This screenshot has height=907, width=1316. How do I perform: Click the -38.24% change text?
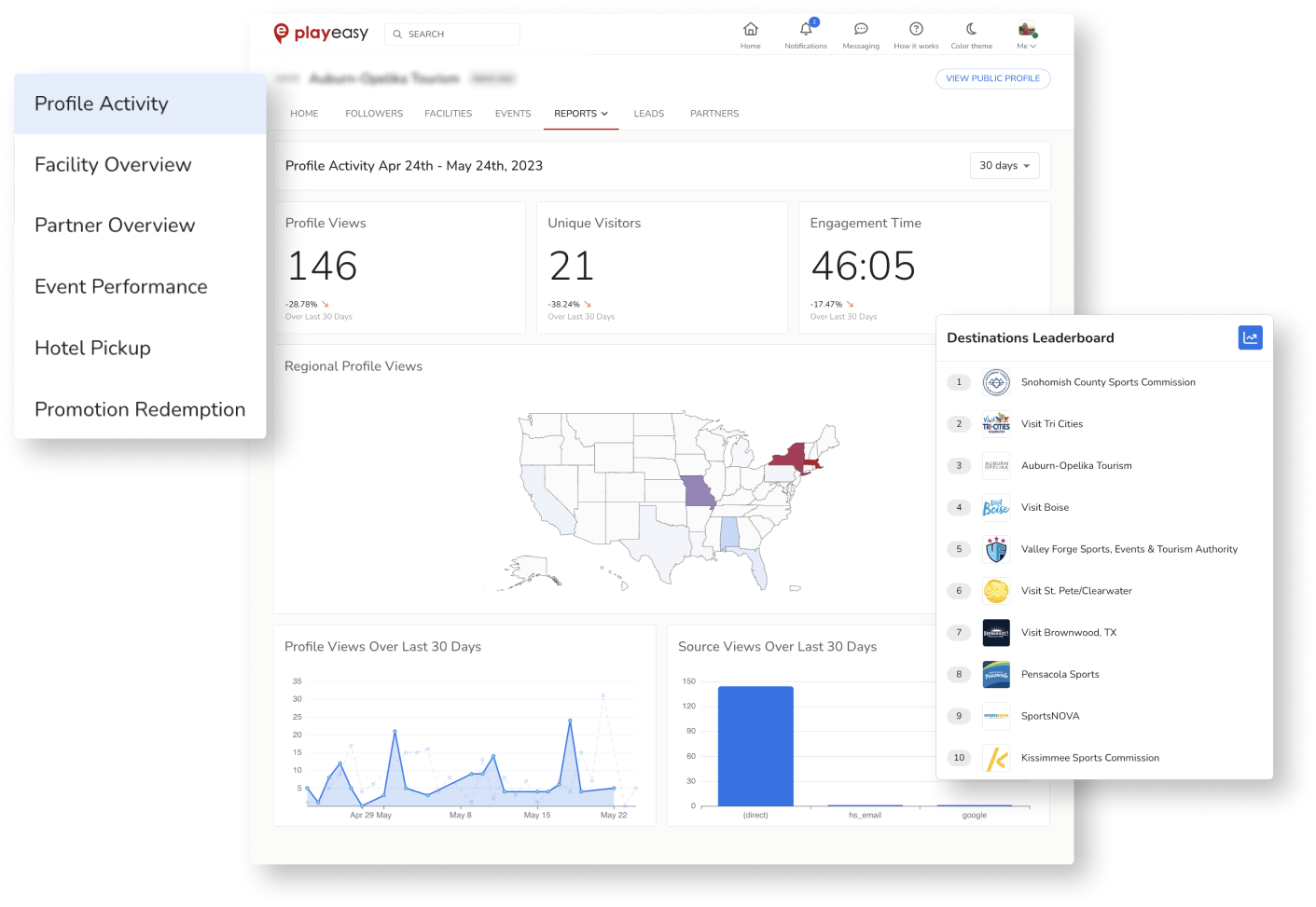pyautogui.click(x=563, y=305)
